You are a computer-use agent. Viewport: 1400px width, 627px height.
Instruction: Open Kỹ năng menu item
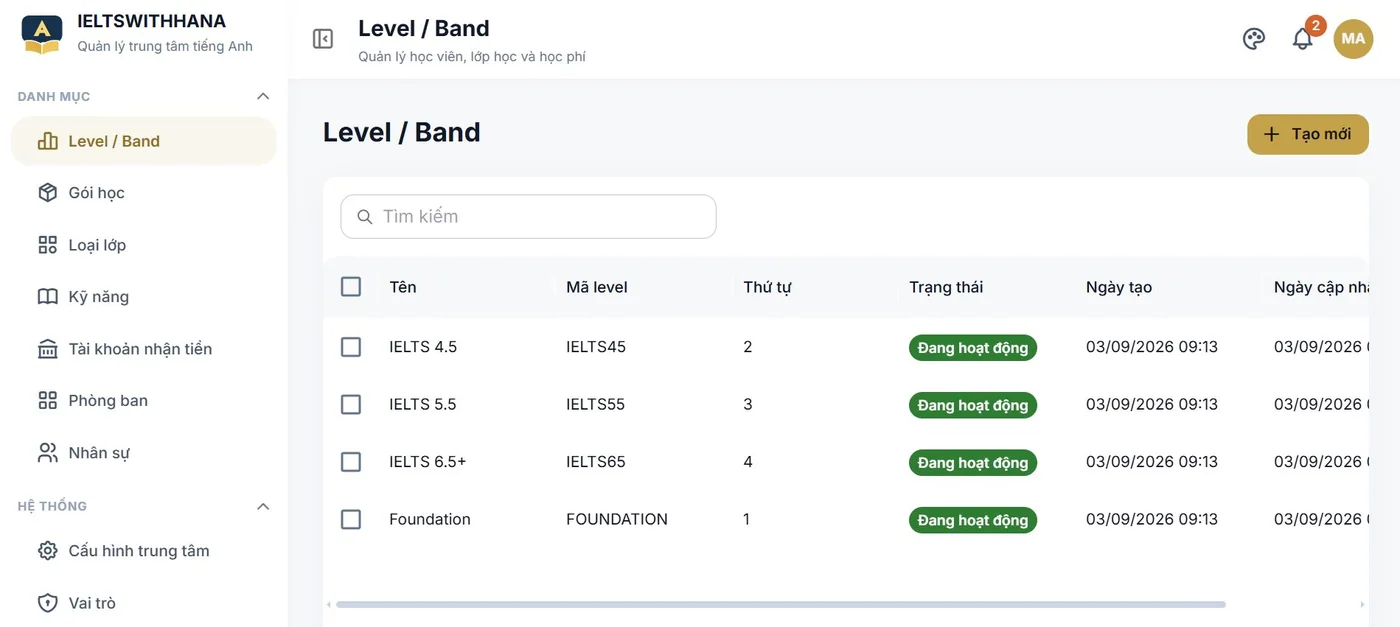point(143,297)
